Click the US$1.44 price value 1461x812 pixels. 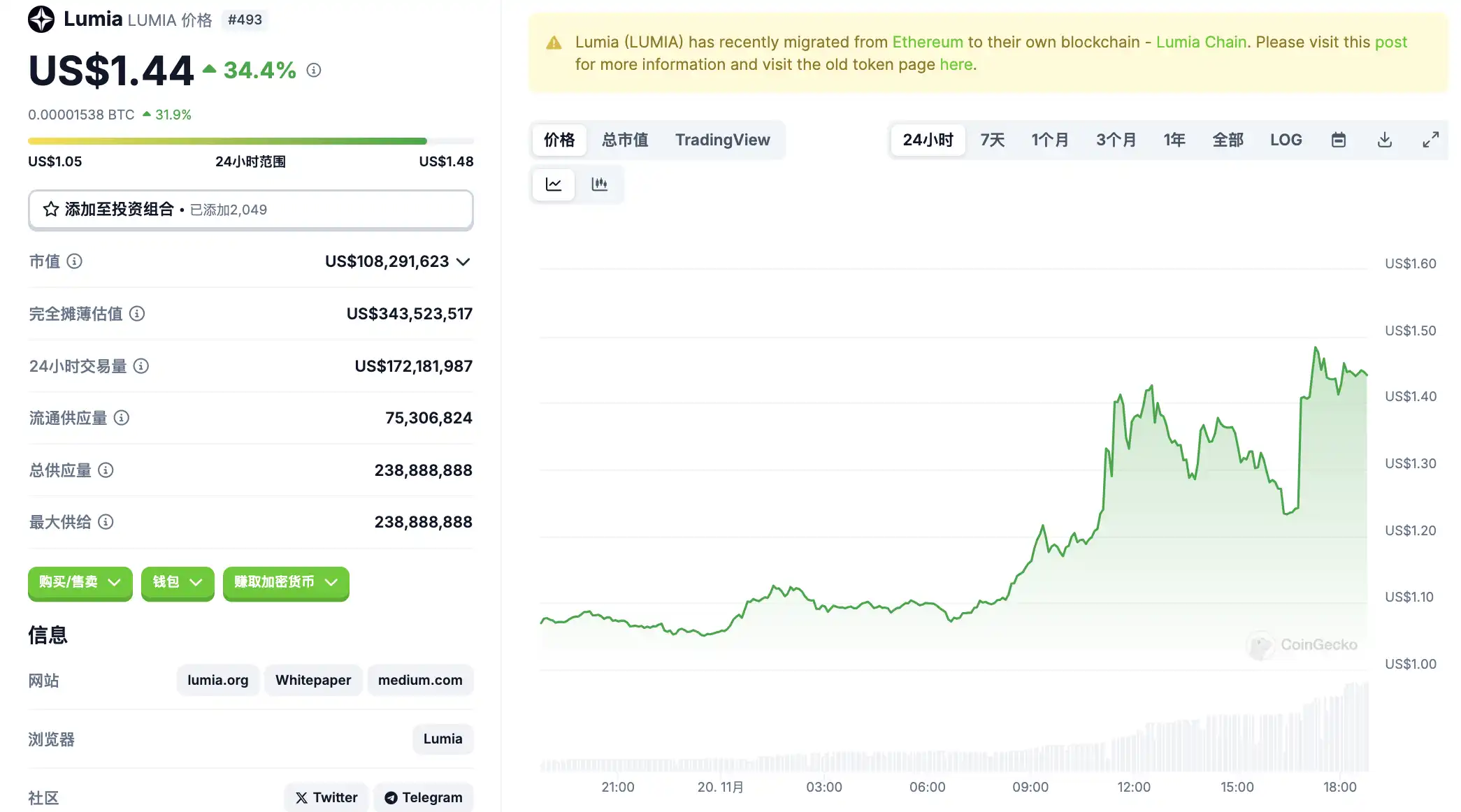tap(111, 71)
